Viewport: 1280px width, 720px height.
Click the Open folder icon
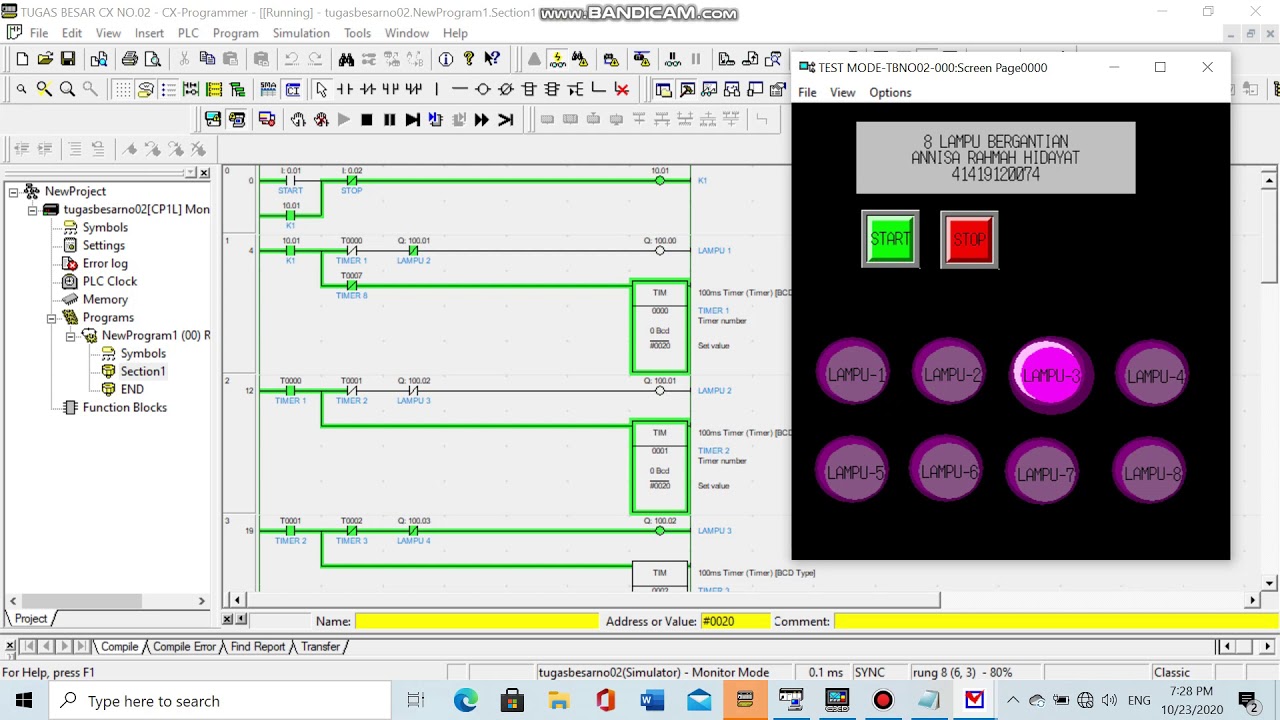pyautogui.click(x=45, y=59)
